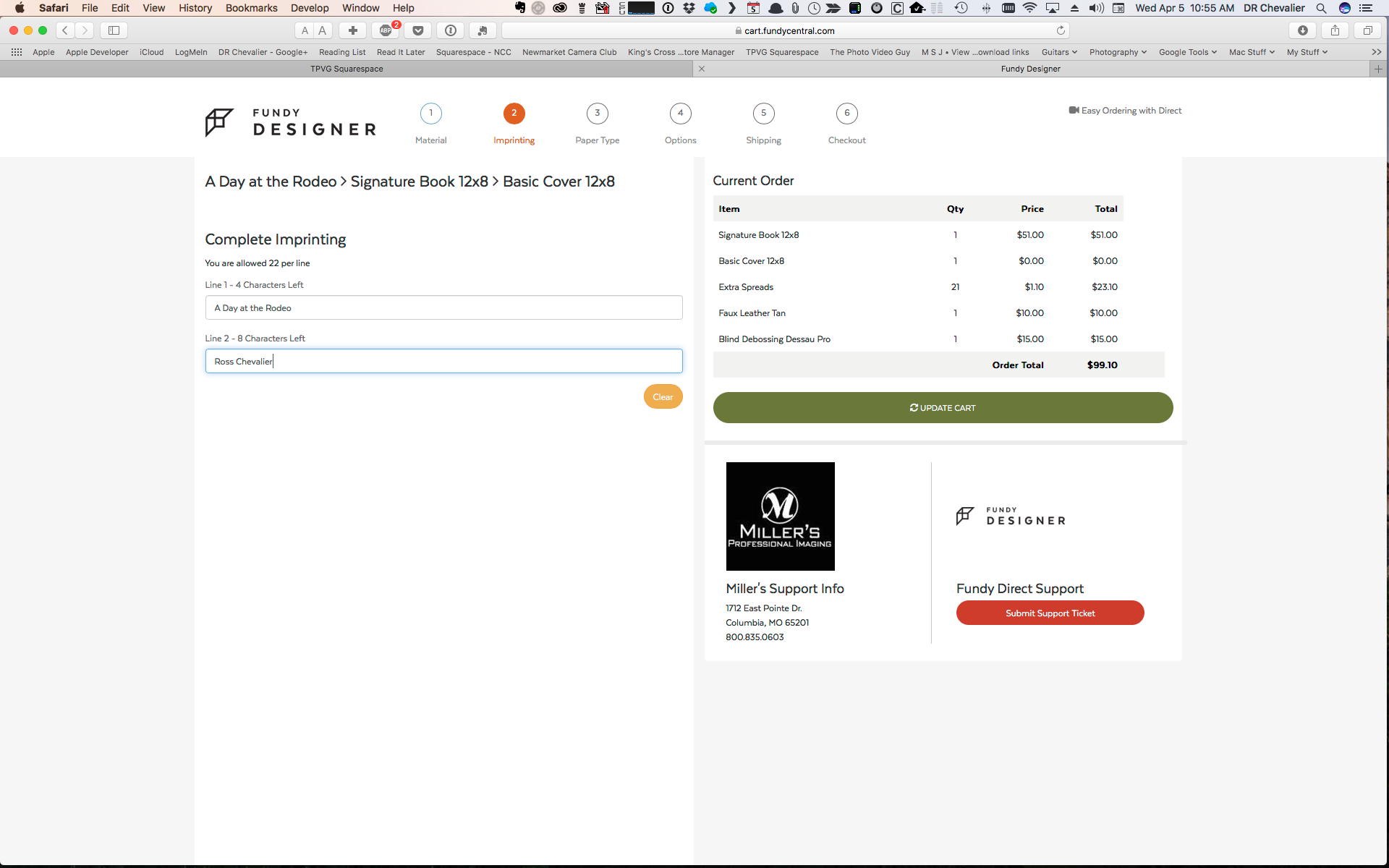
Task: Expand the Photography bookmarks folder
Action: (x=1118, y=52)
